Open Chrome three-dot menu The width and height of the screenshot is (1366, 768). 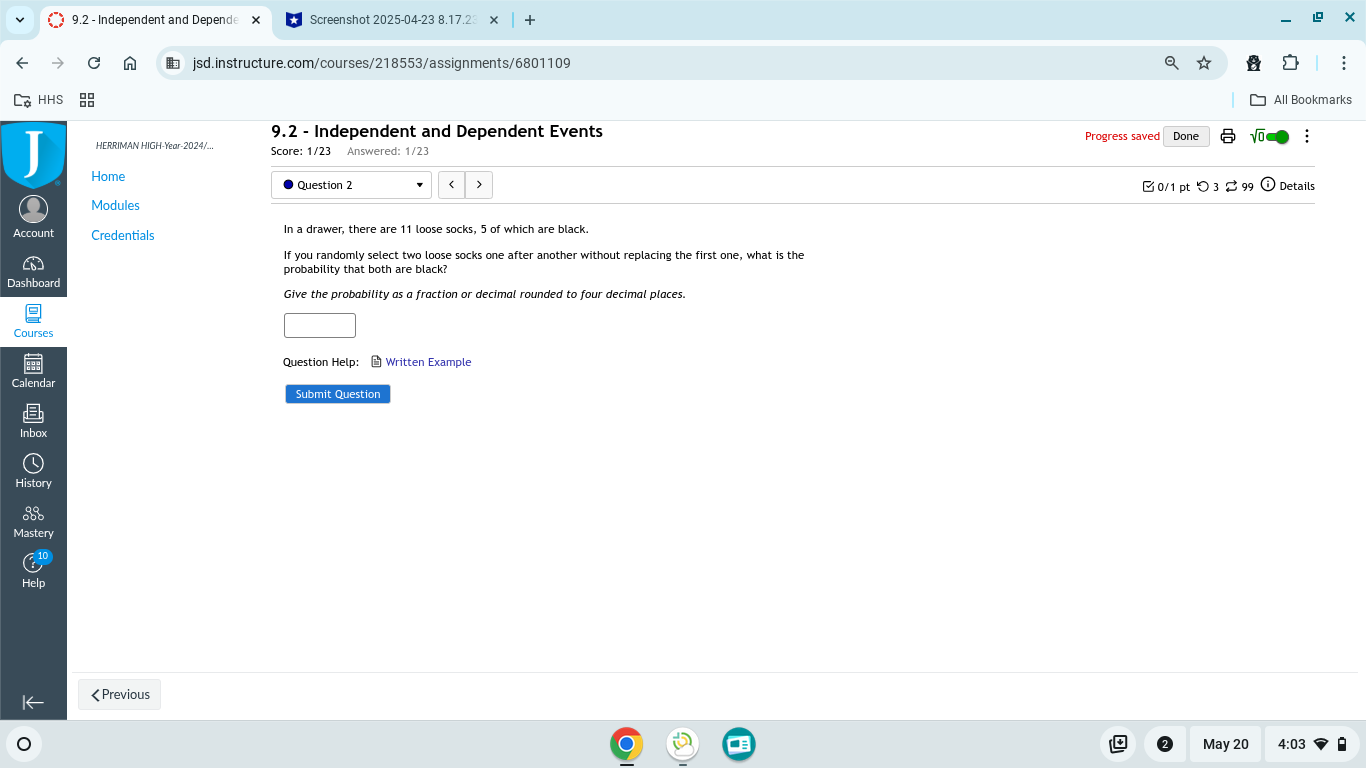pyautogui.click(x=1344, y=63)
